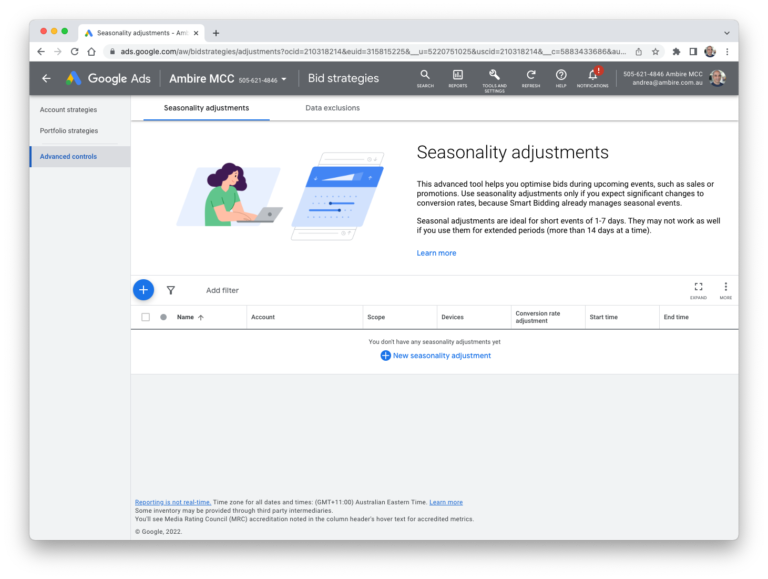
Task: Open the browser extensions puzzle icon
Action: (x=676, y=51)
